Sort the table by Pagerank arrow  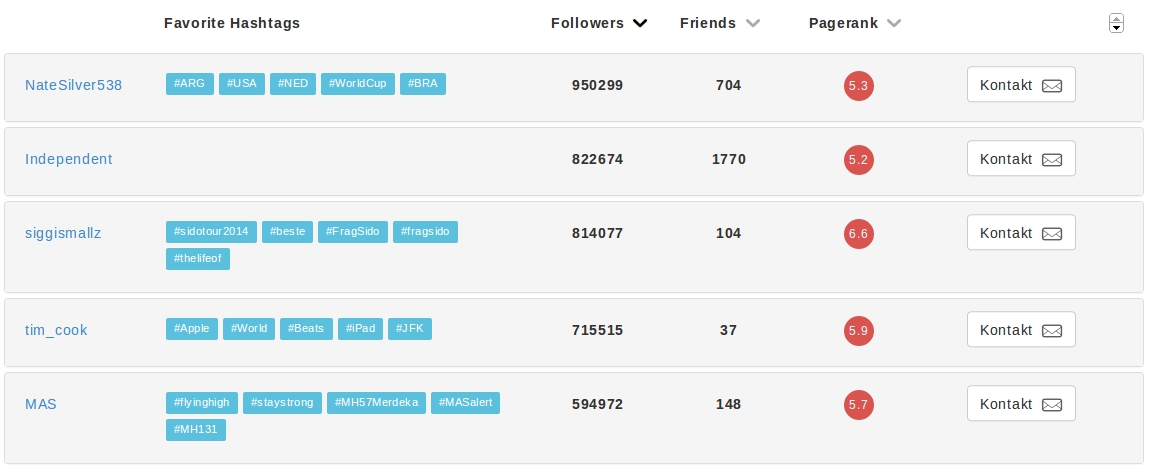pyautogui.click(x=894, y=23)
